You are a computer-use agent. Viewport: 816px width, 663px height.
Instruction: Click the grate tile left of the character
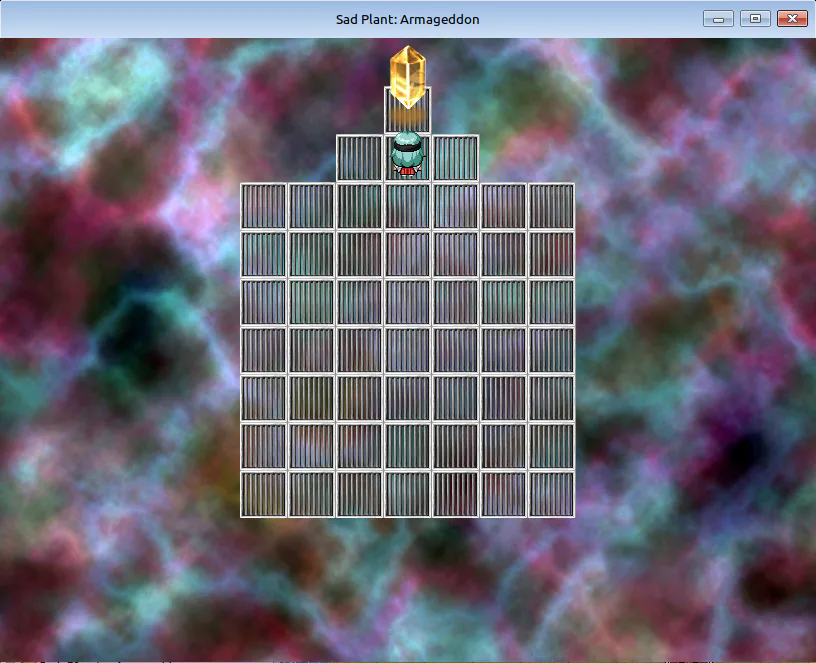coord(360,158)
